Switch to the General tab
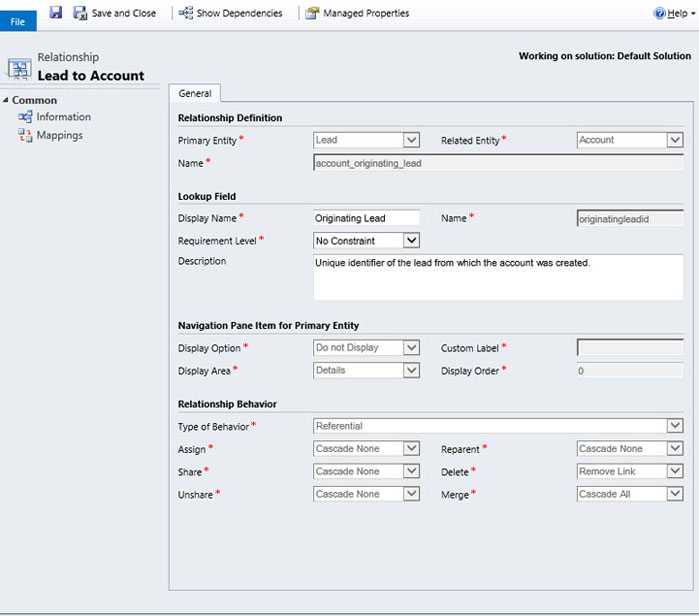The image size is (699, 616). click(194, 93)
